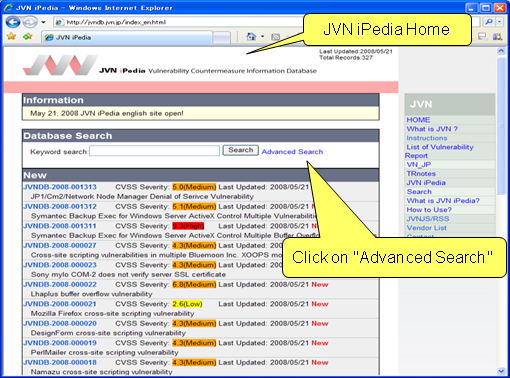Click the red 'New' label on JVNDB-2008-000022 row
Image resolution: width=510 pixels, height=378 pixels.
[x=320, y=285]
